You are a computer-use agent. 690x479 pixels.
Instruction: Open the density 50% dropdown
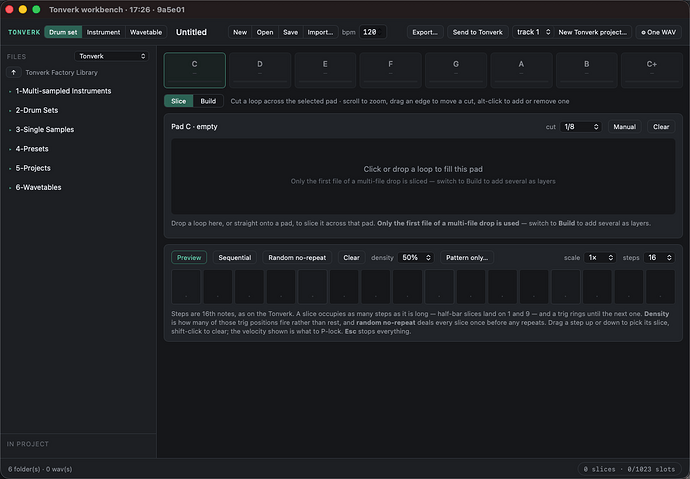click(x=416, y=258)
